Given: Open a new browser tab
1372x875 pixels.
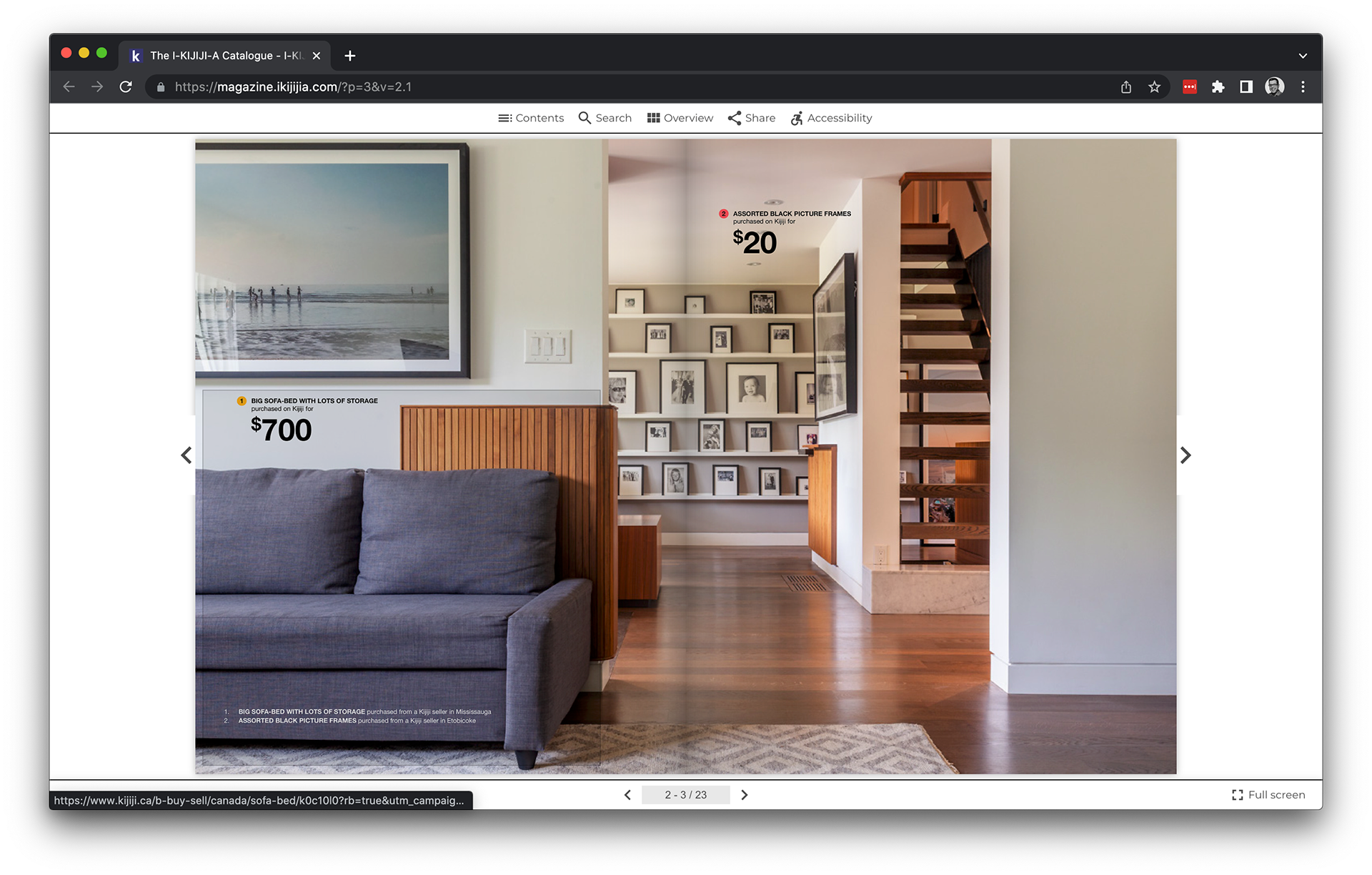Looking at the screenshot, I should [349, 56].
